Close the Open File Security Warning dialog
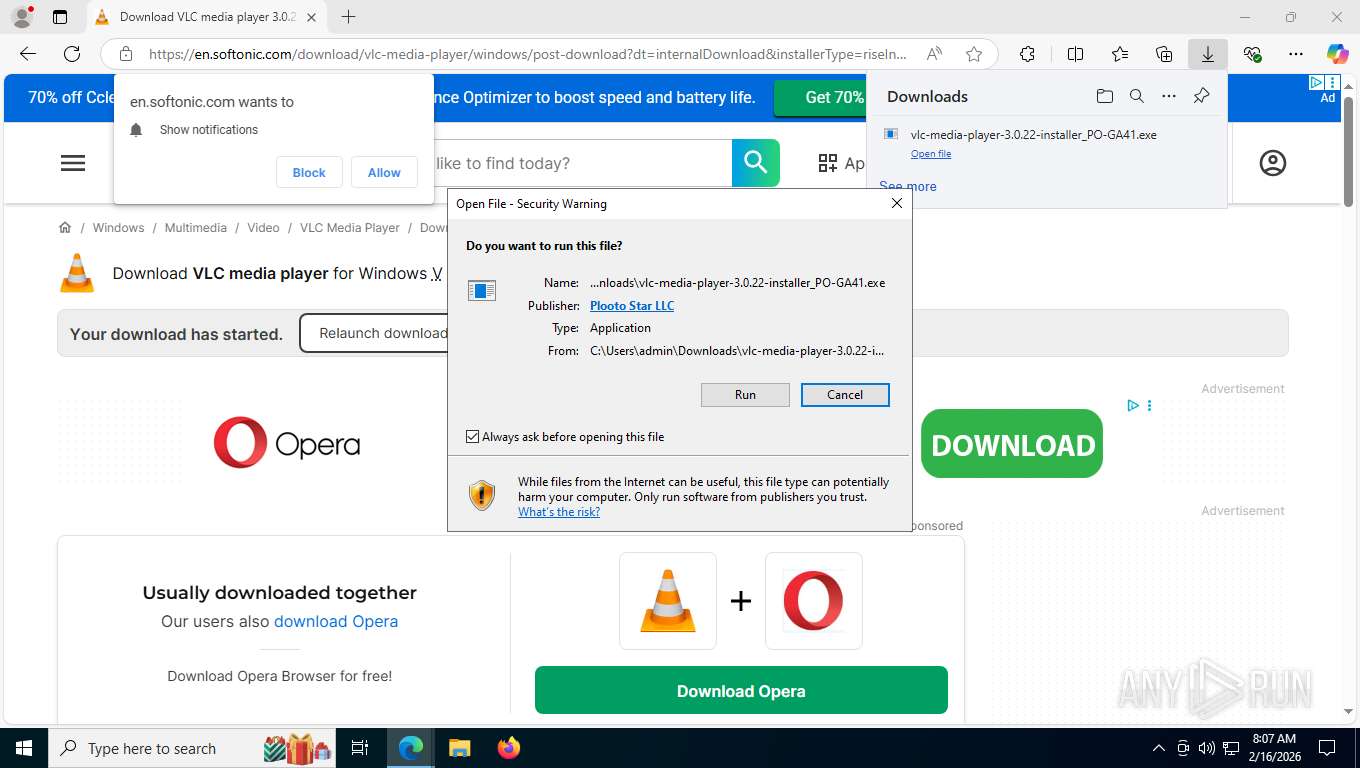 pos(897,203)
